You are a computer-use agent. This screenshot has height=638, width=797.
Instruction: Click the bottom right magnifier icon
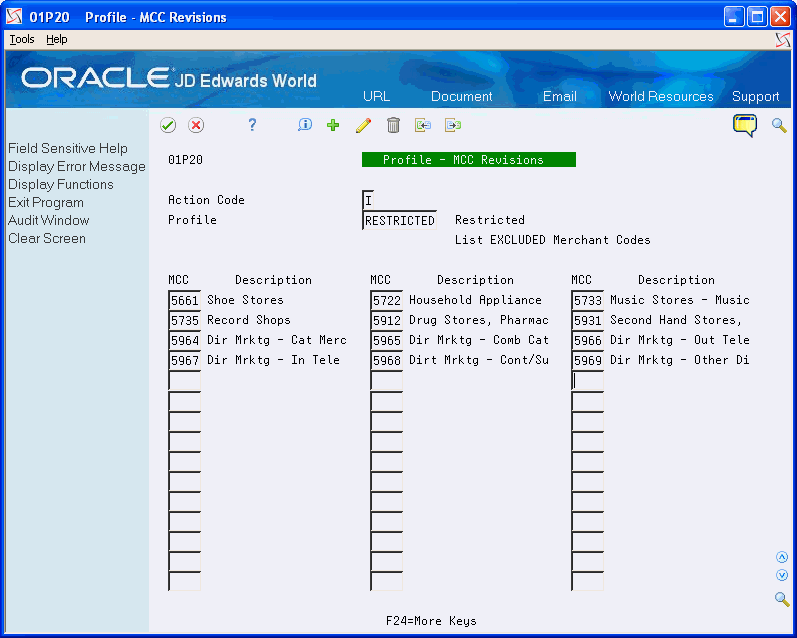[782, 599]
